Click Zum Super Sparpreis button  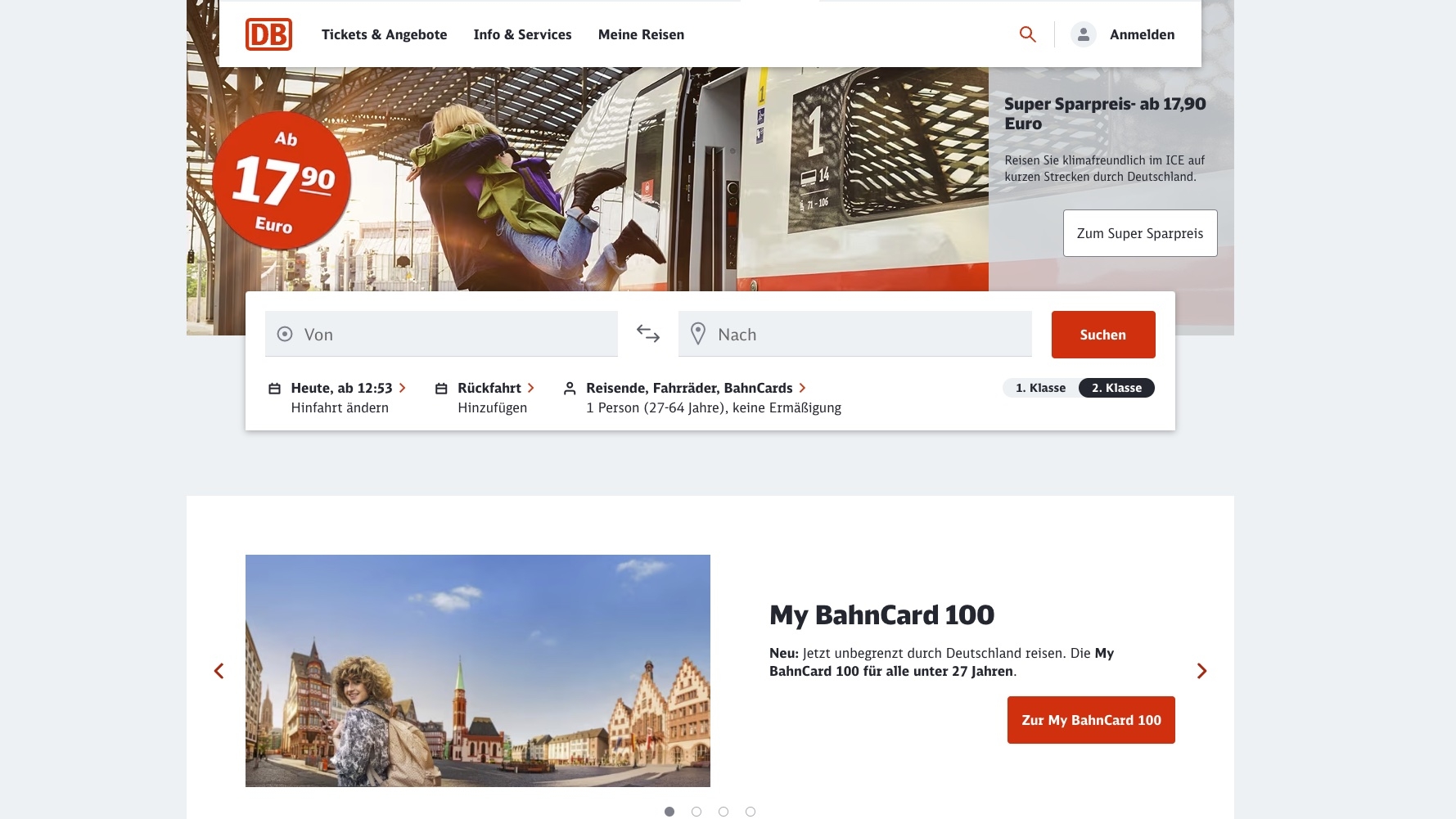coord(1140,233)
